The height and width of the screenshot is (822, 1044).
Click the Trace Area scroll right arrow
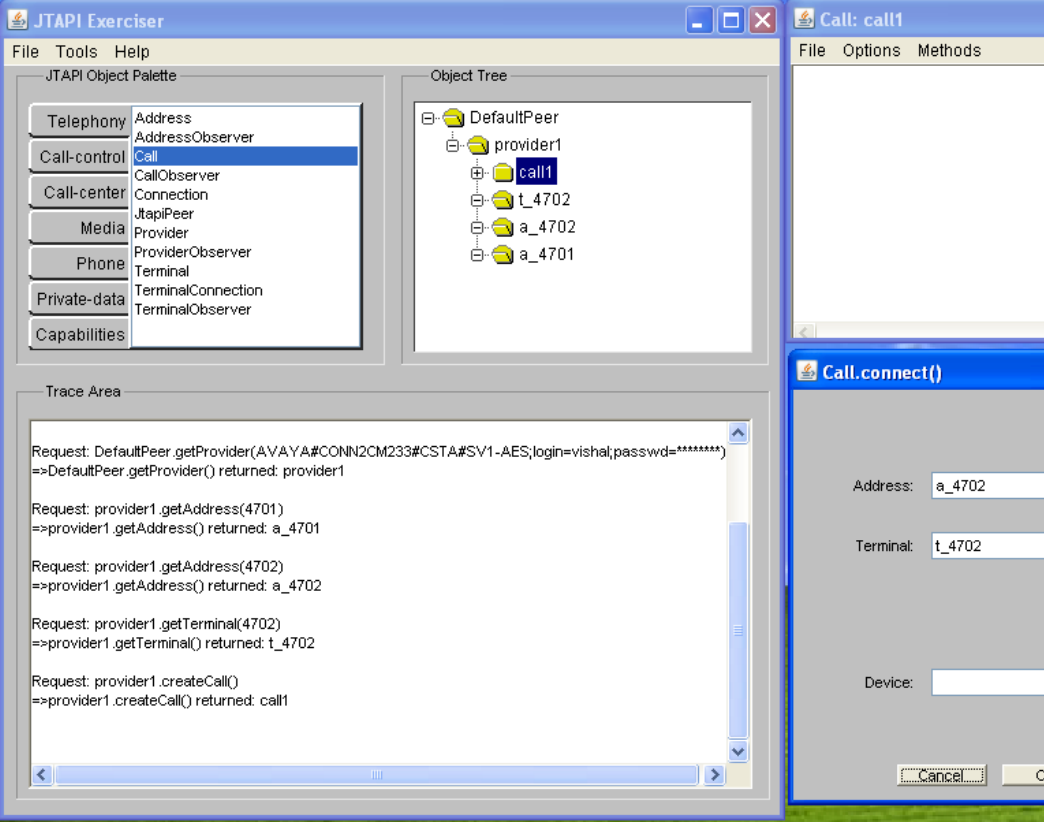point(715,775)
